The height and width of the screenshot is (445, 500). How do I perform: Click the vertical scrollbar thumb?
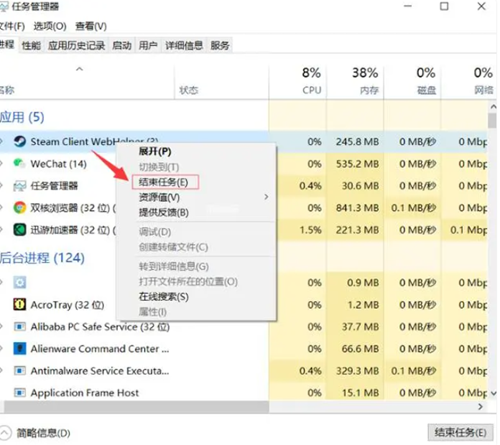click(492, 120)
